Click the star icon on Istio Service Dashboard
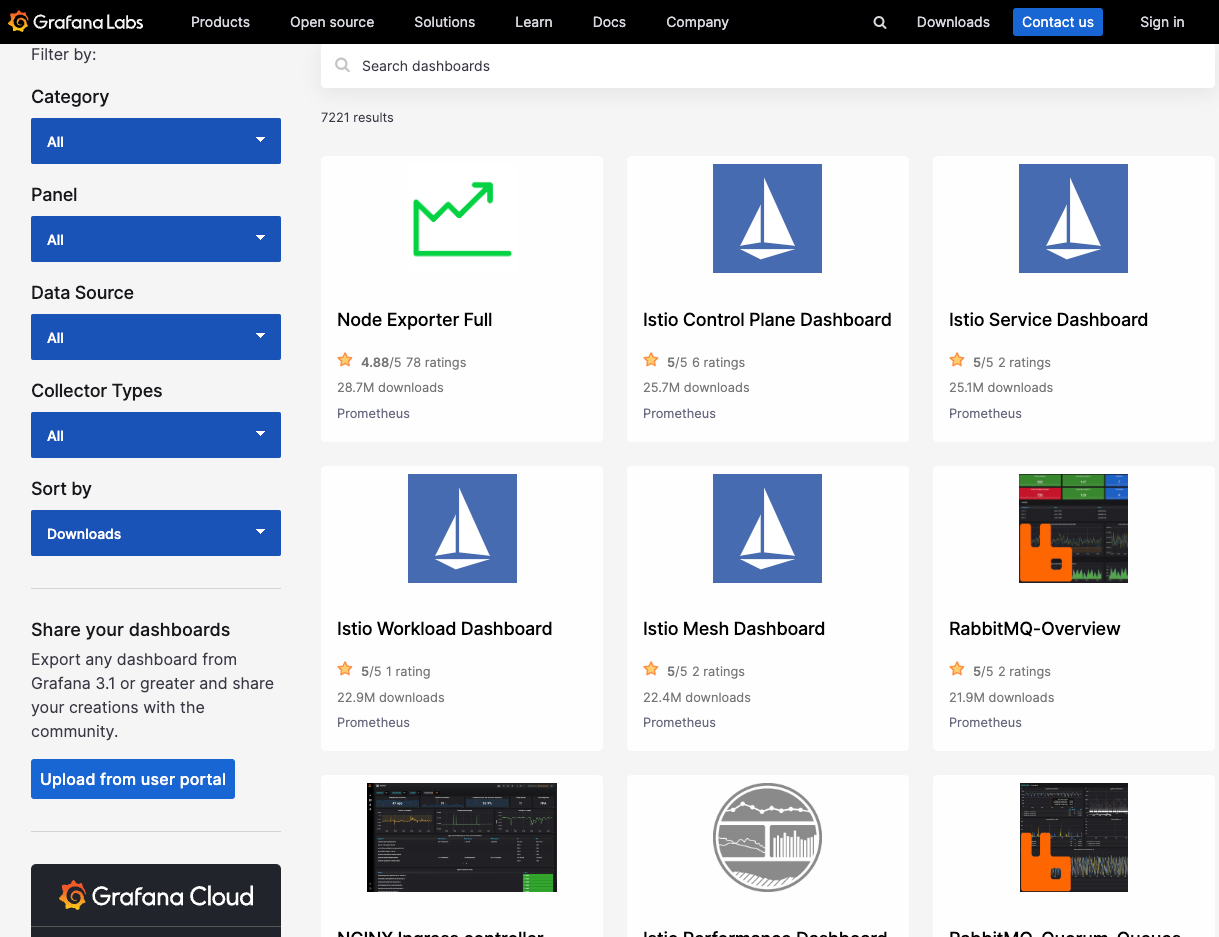Viewport: 1219px width, 937px height. click(x=957, y=360)
